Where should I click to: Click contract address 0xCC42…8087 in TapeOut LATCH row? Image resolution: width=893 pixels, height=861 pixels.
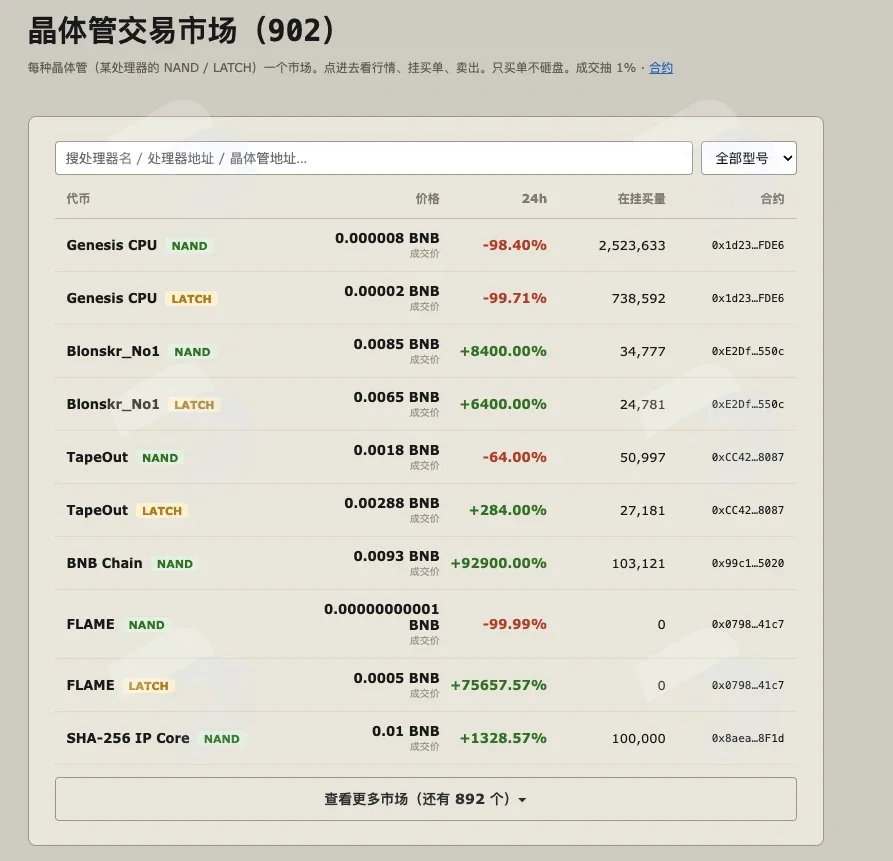point(748,510)
